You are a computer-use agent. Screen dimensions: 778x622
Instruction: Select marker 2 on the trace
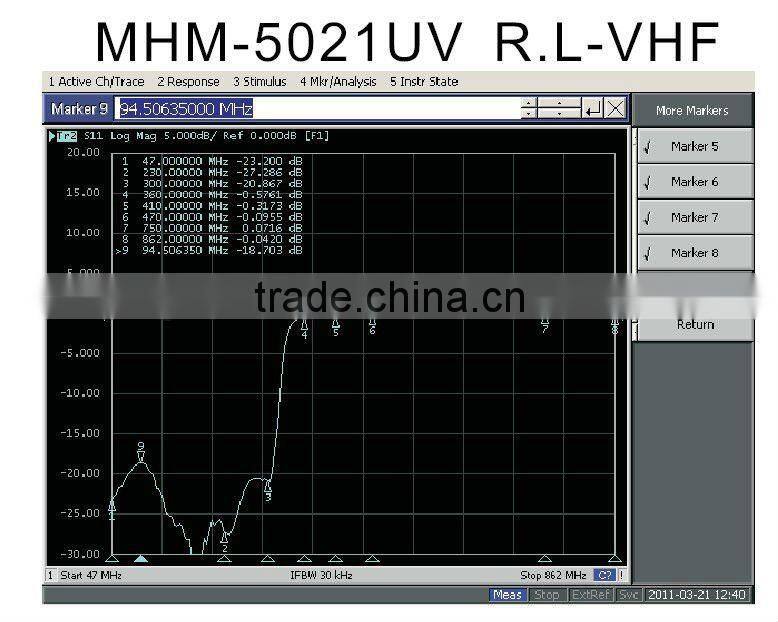225,542
